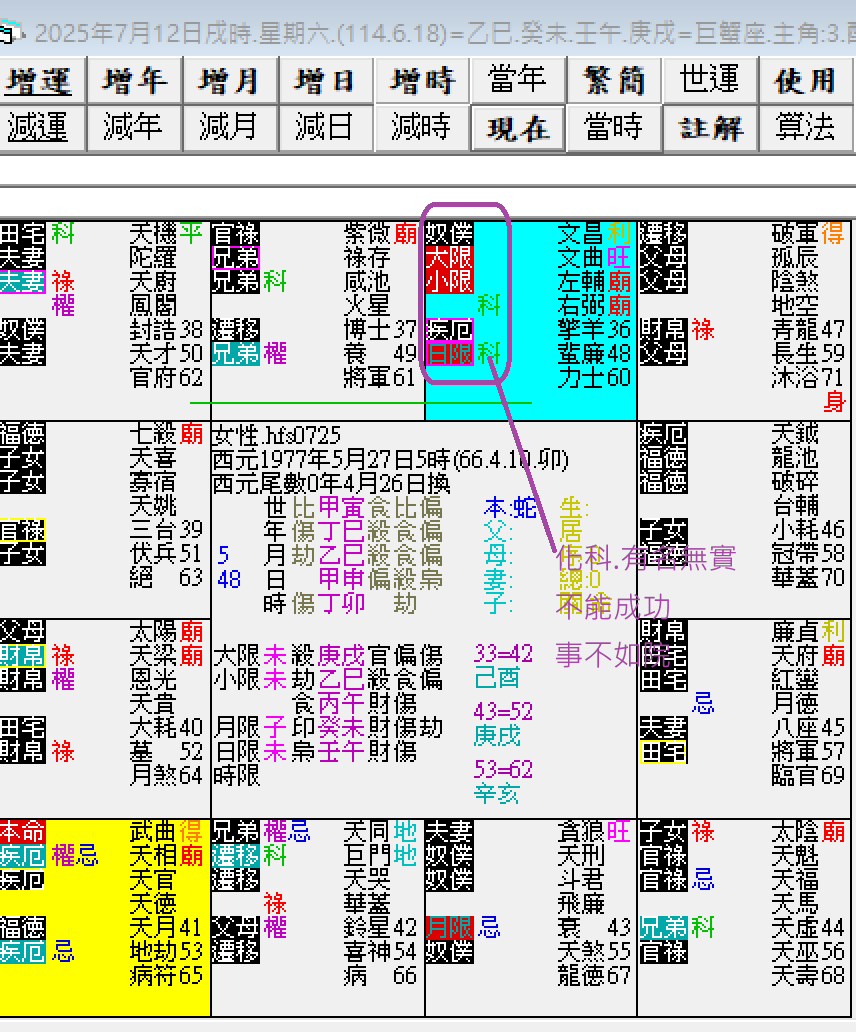Click the 增月 (add month) icon
The image size is (856, 1032).
(230, 81)
